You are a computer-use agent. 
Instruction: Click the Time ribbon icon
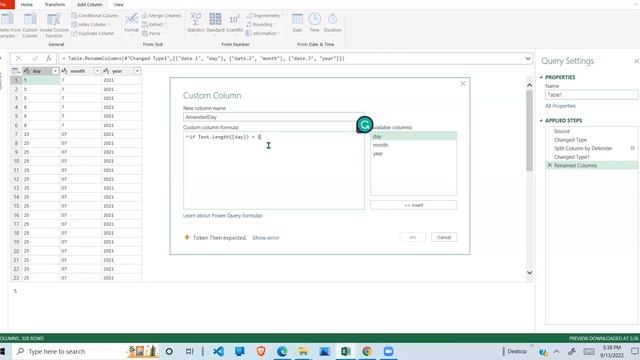tap(314, 23)
